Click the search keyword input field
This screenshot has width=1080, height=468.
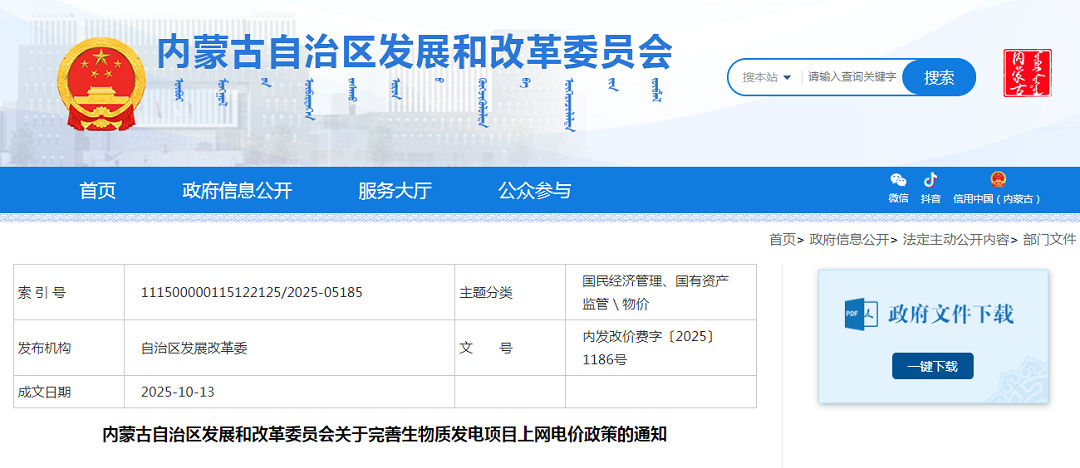pos(852,77)
